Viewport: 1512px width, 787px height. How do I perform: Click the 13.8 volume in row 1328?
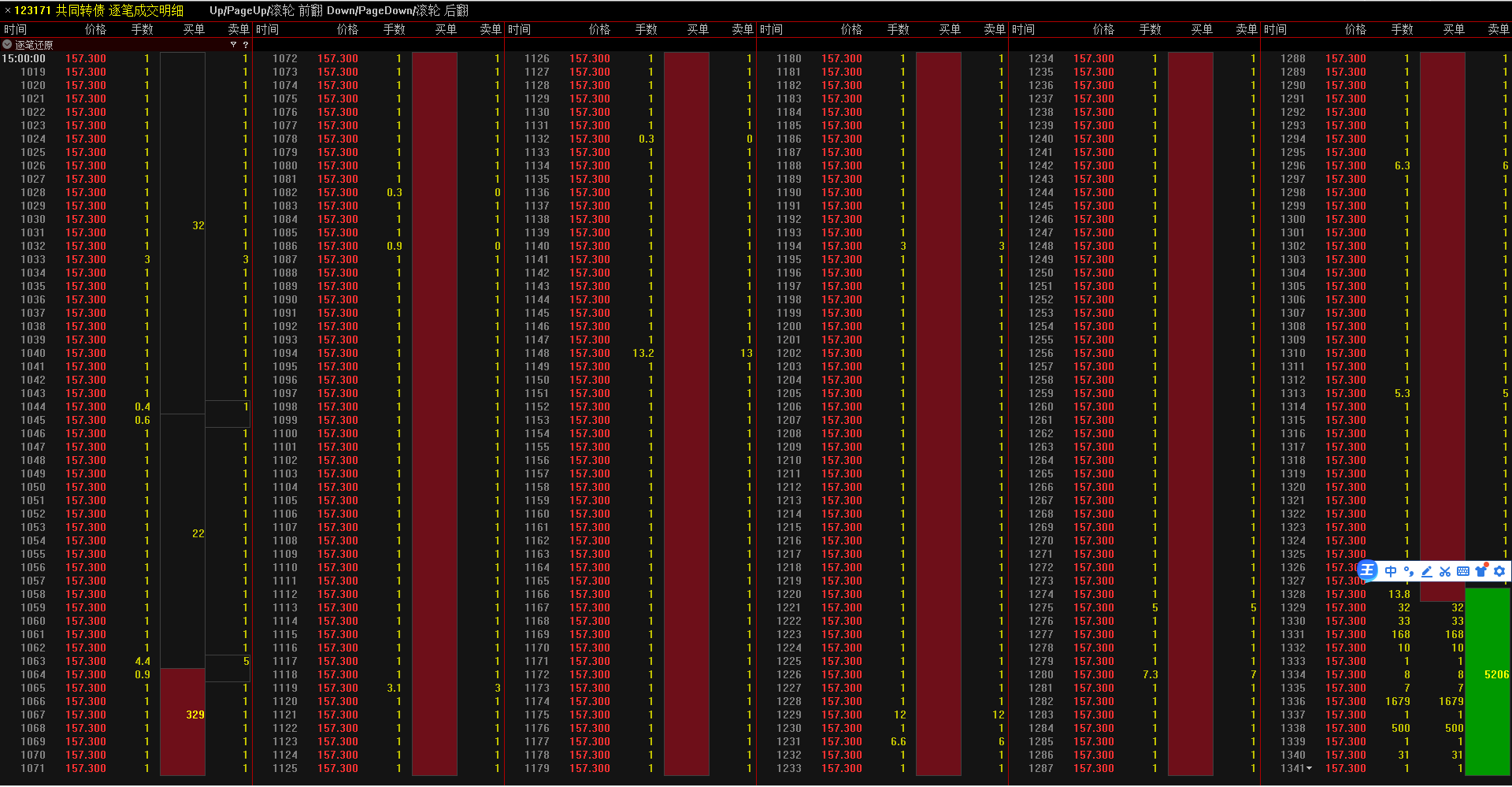coord(1399,595)
